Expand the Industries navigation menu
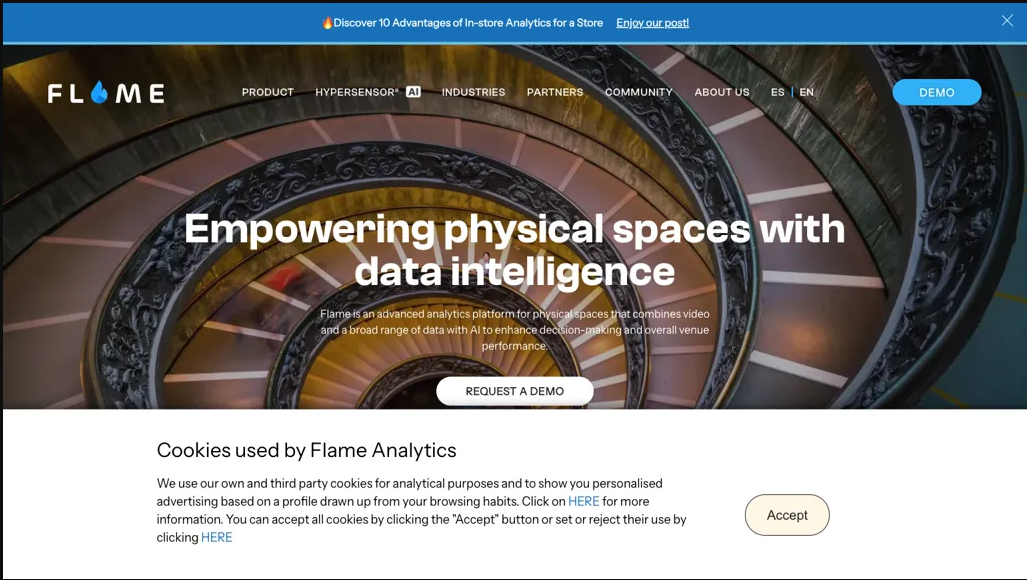The image size is (1027, 580). pyautogui.click(x=473, y=92)
